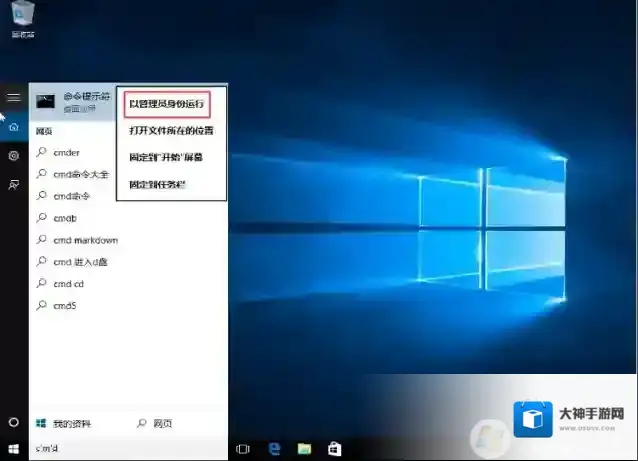The image size is (638, 461).
Task: Open the Windows Start button
Action: click(x=14, y=449)
